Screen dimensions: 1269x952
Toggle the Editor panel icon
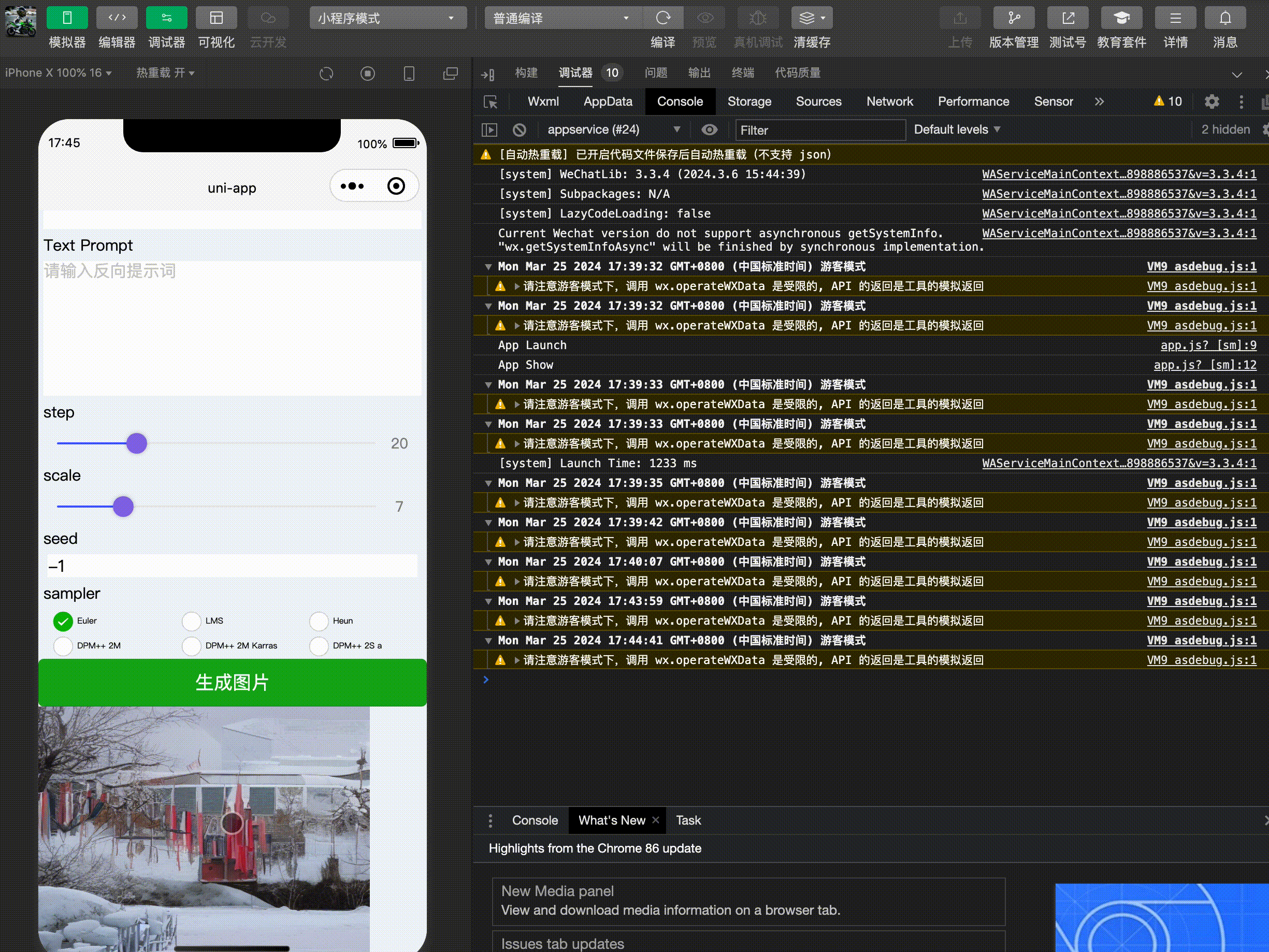[x=117, y=18]
